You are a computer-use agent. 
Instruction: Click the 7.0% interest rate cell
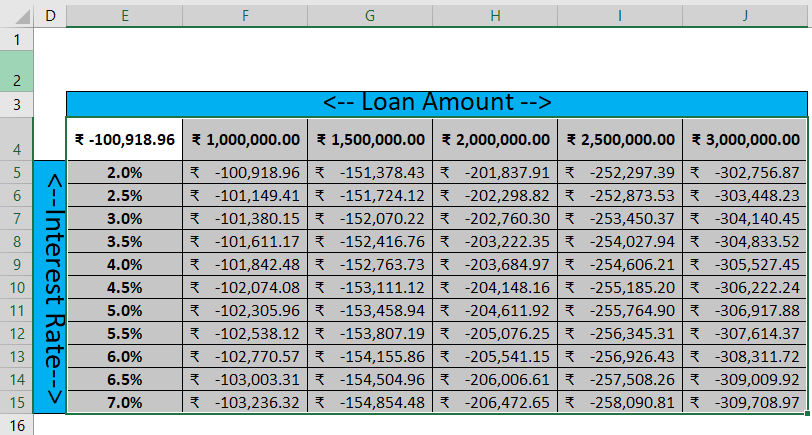coord(124,402)
